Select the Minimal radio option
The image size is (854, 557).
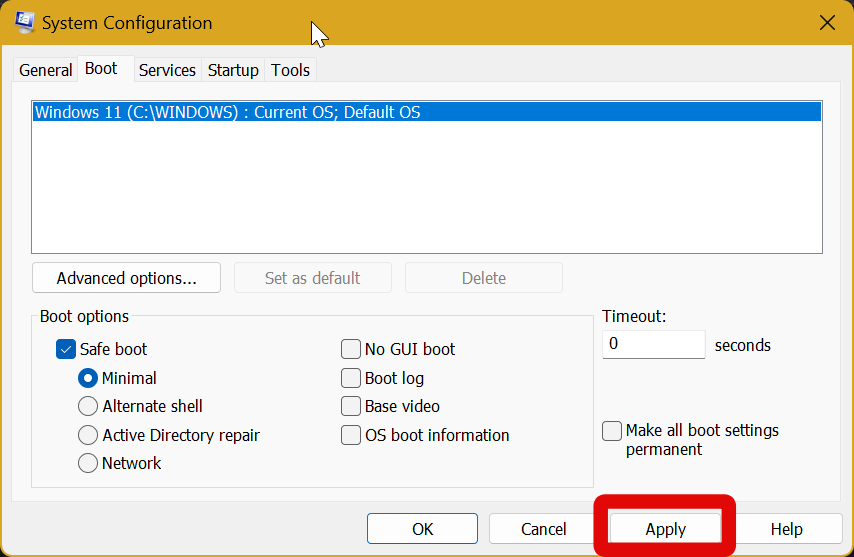pyautogui.click(x=88, y=378)
